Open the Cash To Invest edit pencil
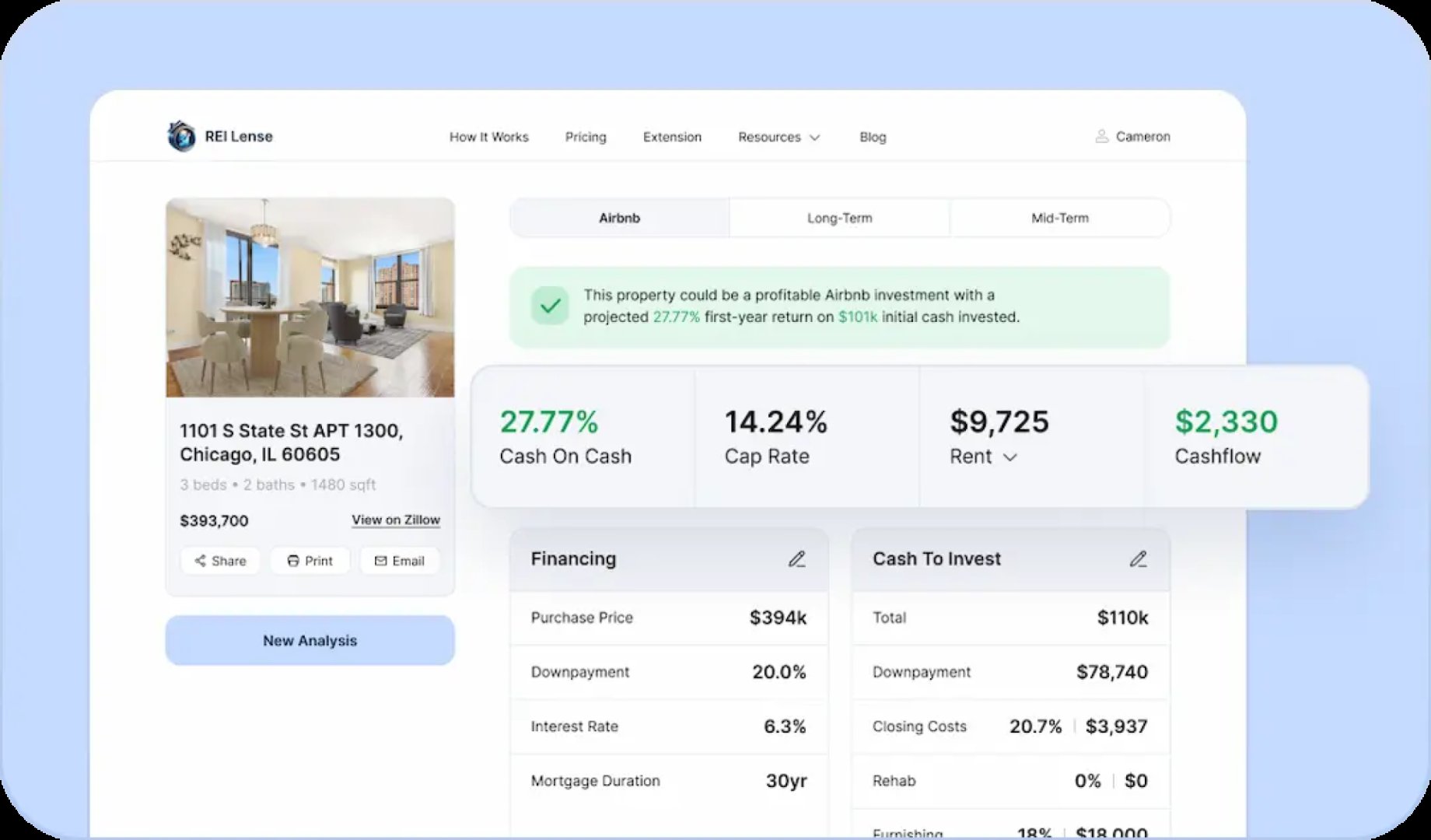The image size is (1431, 840). [1140, 558]
